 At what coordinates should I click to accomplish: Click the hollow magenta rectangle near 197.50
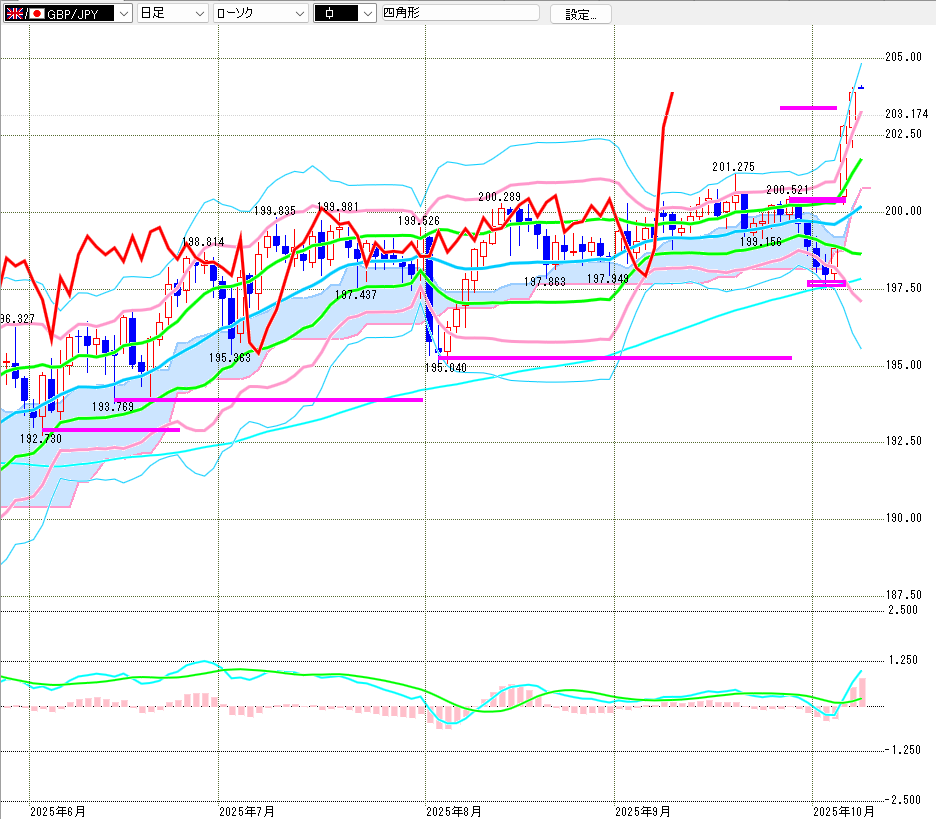826,284
